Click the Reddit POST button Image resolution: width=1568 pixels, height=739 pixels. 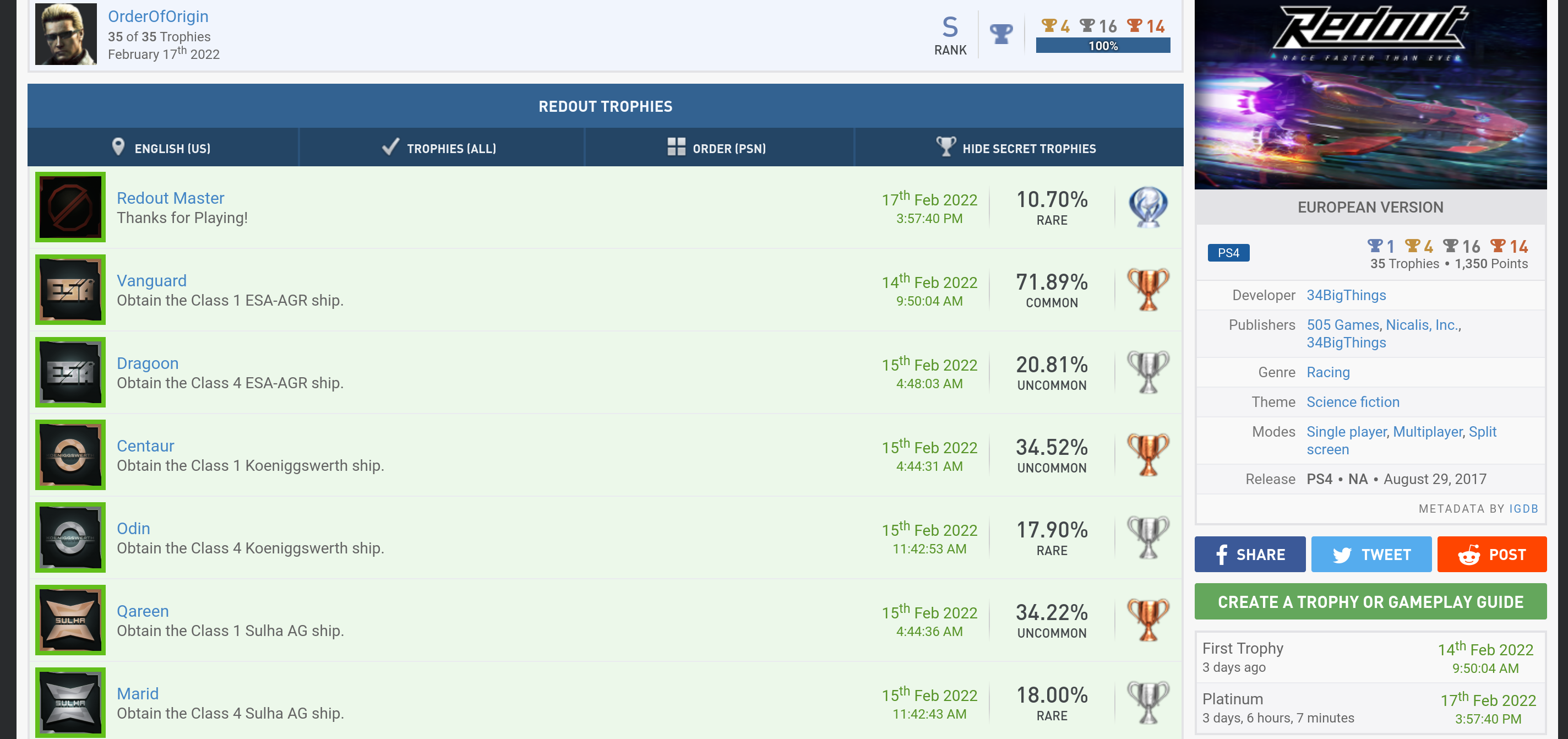1491,554
